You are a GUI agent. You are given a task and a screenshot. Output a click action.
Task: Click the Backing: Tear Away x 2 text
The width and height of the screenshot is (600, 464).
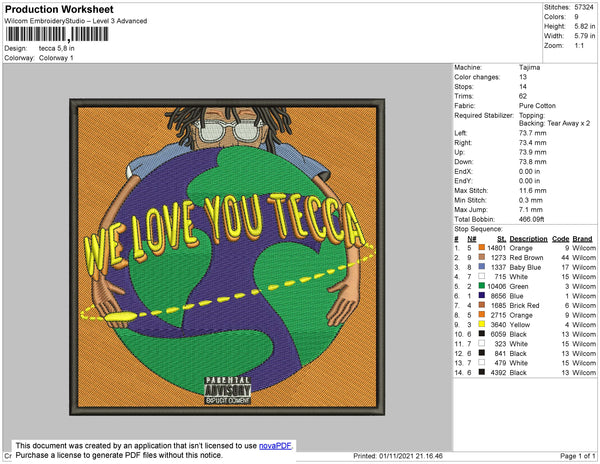click(x=554, y=123)
